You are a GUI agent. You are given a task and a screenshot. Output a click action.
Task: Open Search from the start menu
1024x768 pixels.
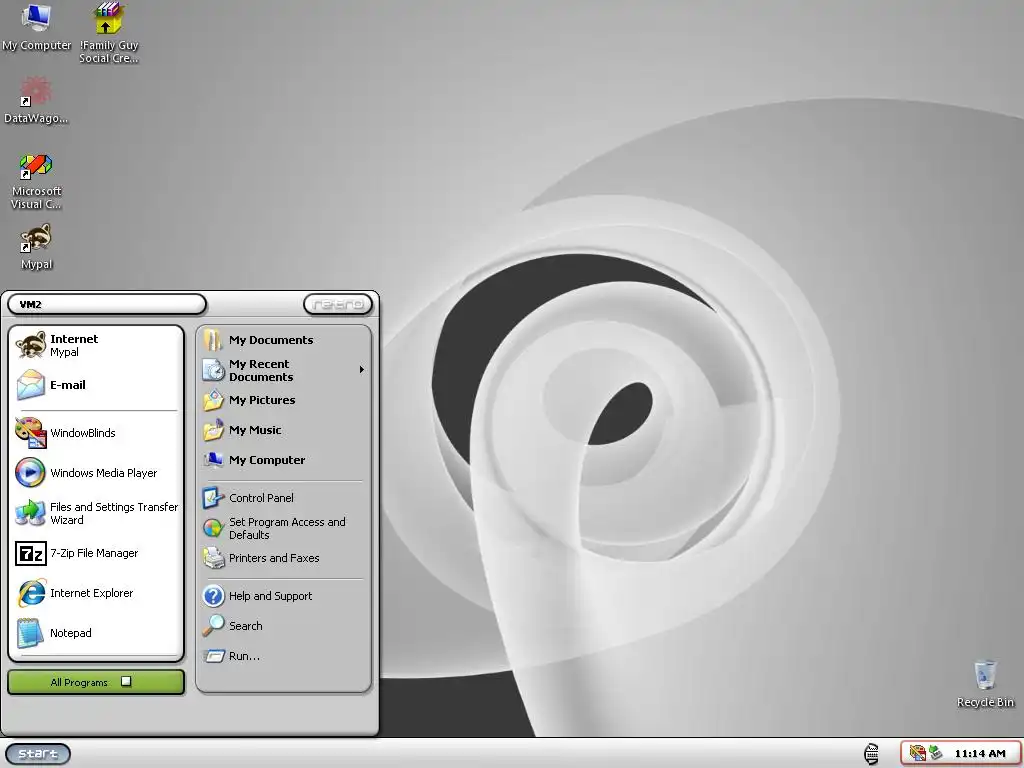click(x=283, y=626)
